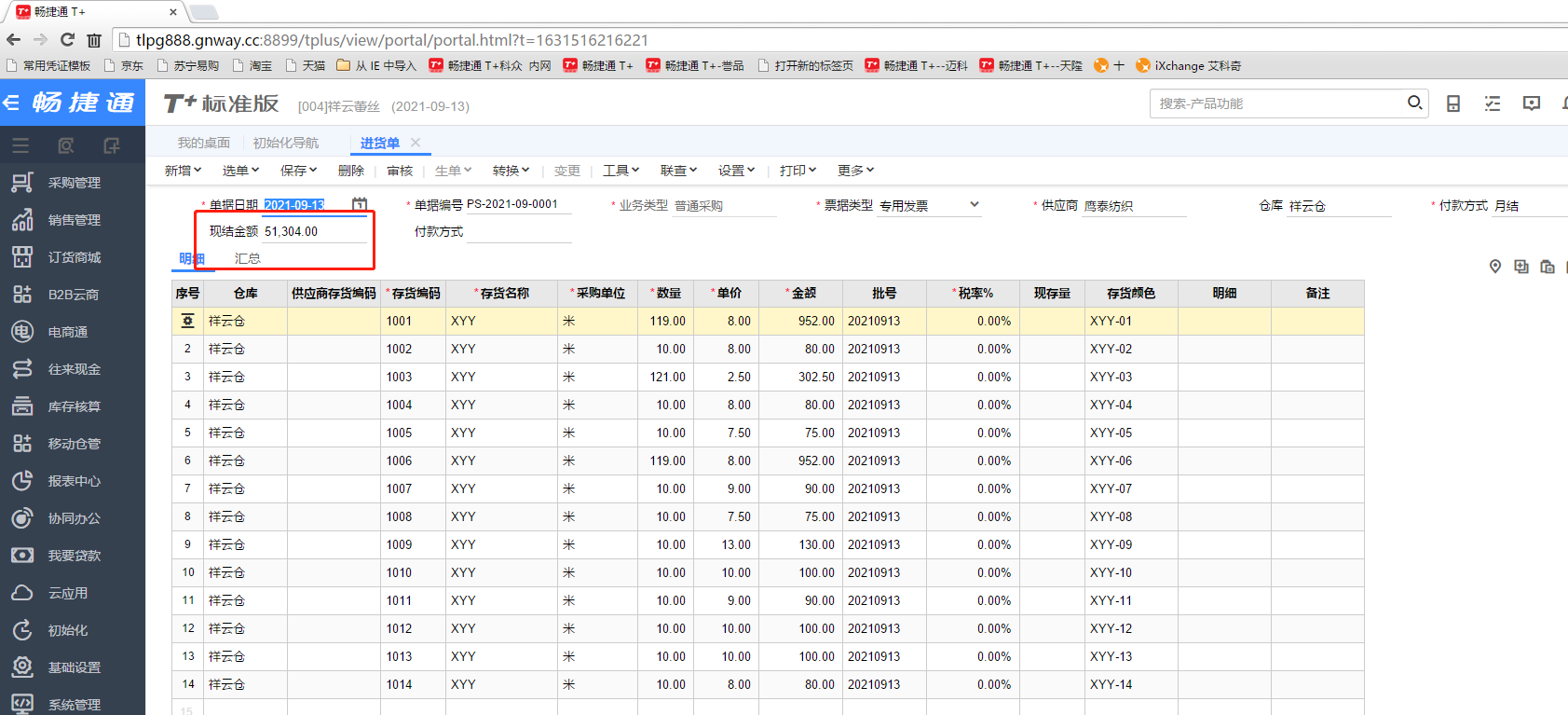Open 协同办公 module
This screenshot has height=715, width=1568.
(x=73, y=518)
